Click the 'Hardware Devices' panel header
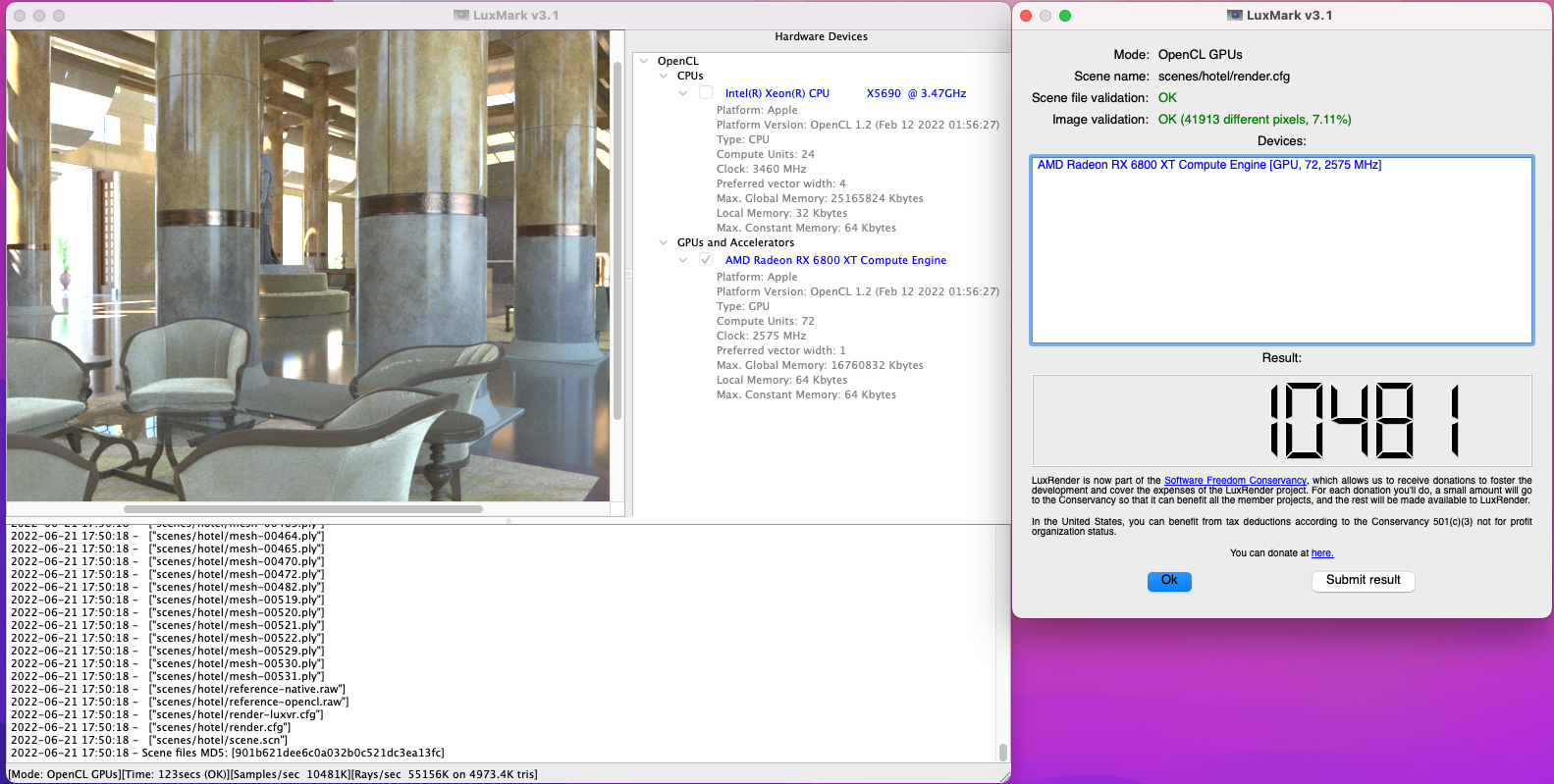1554x784 pixels. click(x=822, y=37)
